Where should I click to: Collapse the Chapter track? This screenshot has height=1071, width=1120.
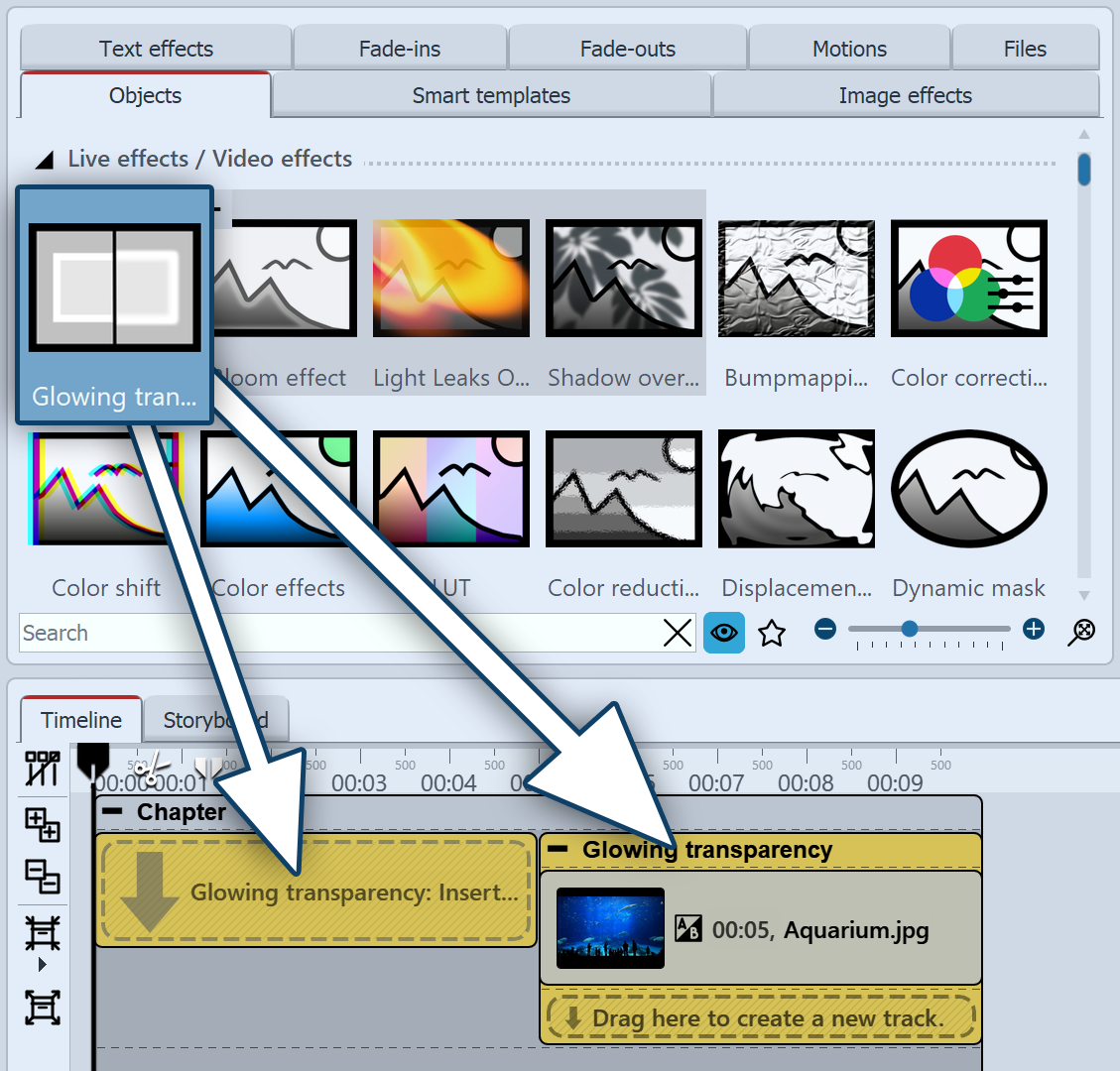point(113,811)
